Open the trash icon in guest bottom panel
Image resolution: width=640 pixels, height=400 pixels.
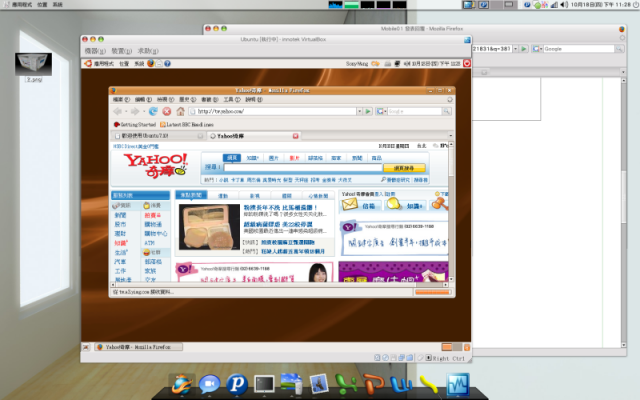(467, 347)
